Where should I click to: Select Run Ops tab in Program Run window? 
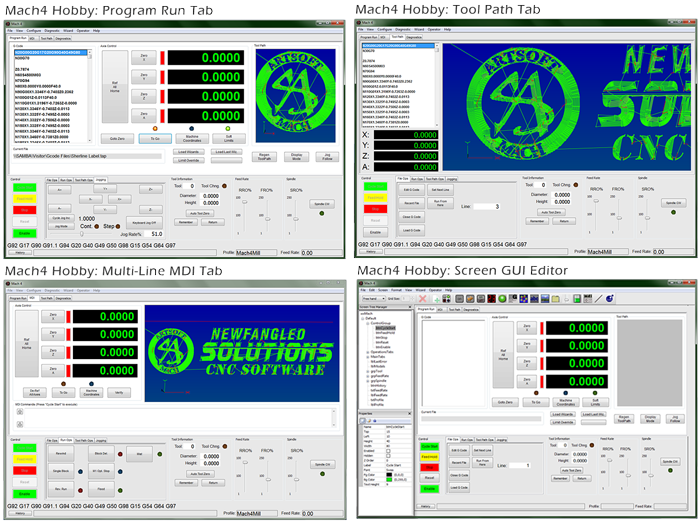(x=66, y=180)
